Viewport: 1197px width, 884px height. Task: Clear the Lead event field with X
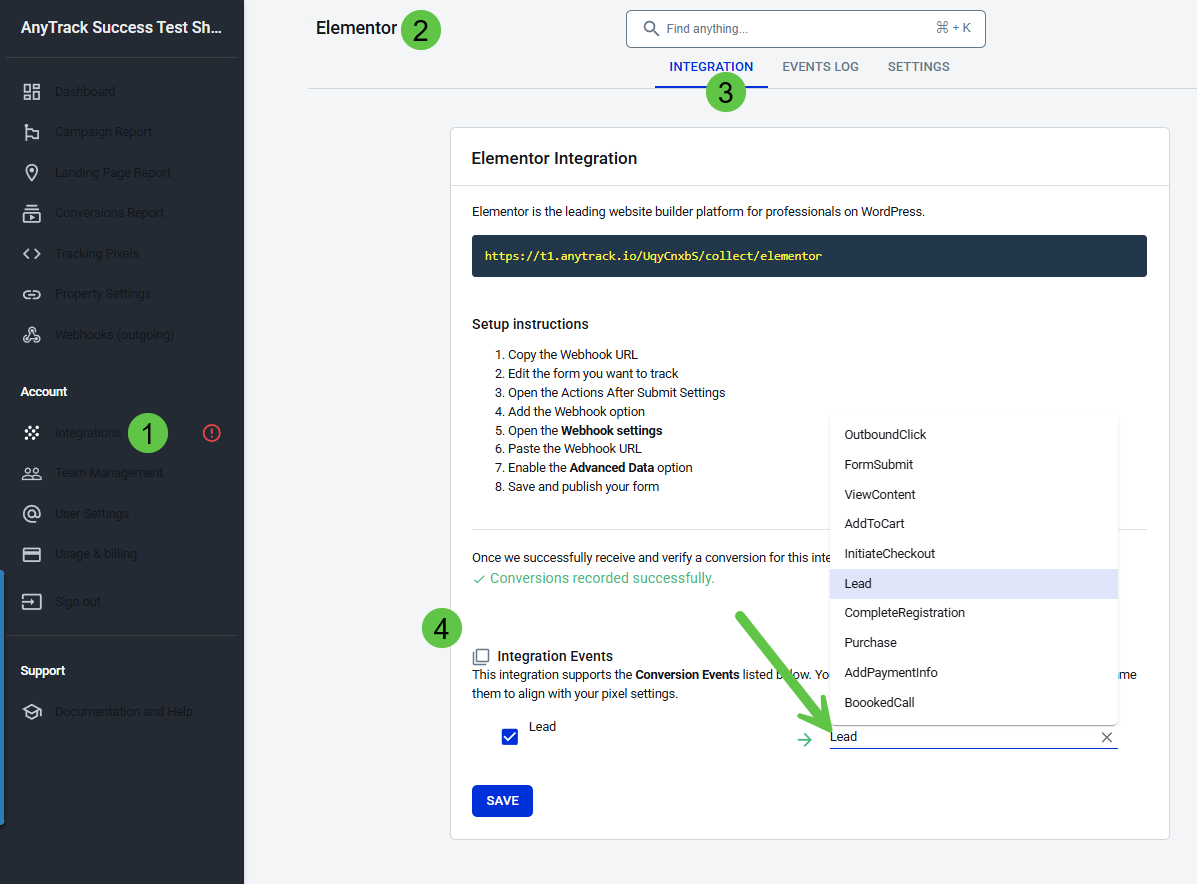click(1106, 737)
